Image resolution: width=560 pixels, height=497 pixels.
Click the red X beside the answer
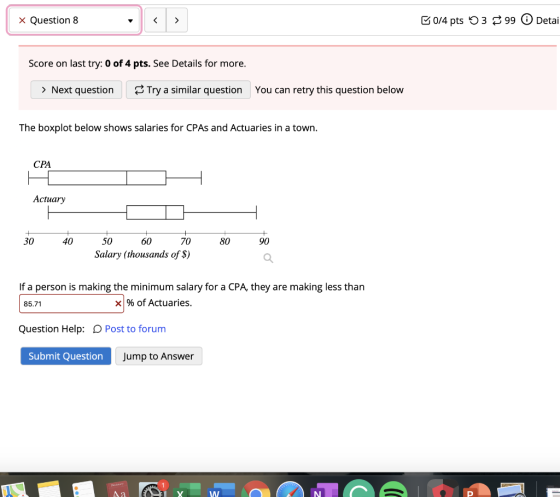tap(118, 303)
